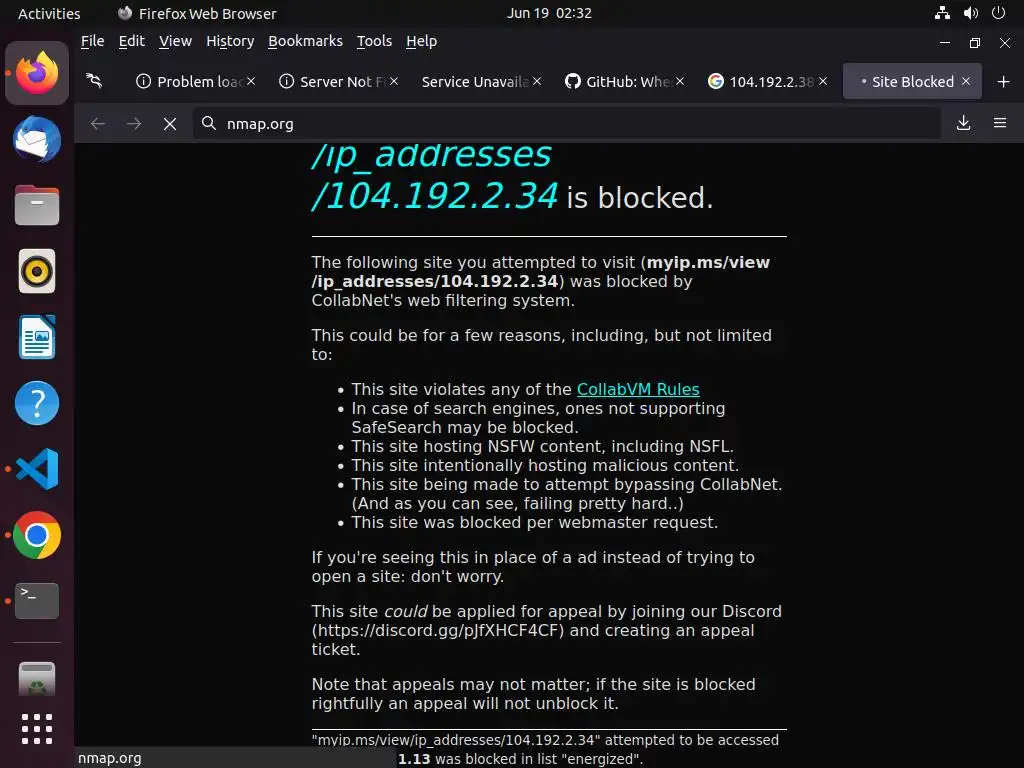Open Firefox hamburger application menu
The image size is (1024, 768).
coord(1000,123)
